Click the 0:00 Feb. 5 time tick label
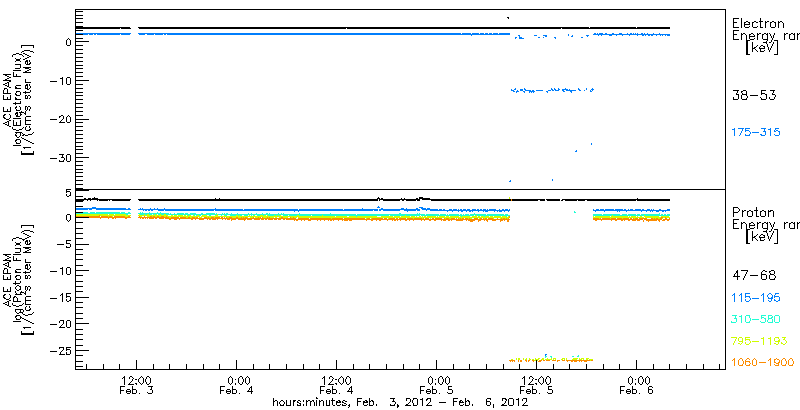 [436, 386]
